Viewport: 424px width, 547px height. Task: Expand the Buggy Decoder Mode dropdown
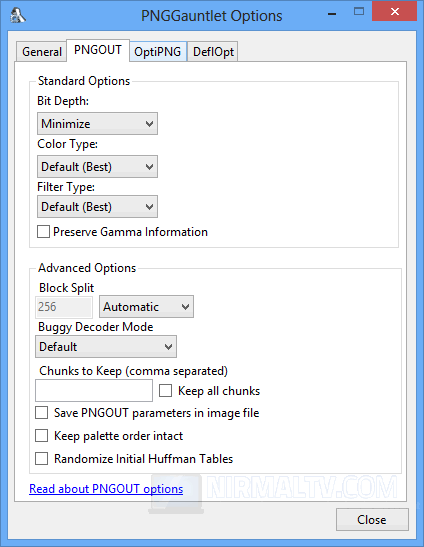tap(106, 346)
